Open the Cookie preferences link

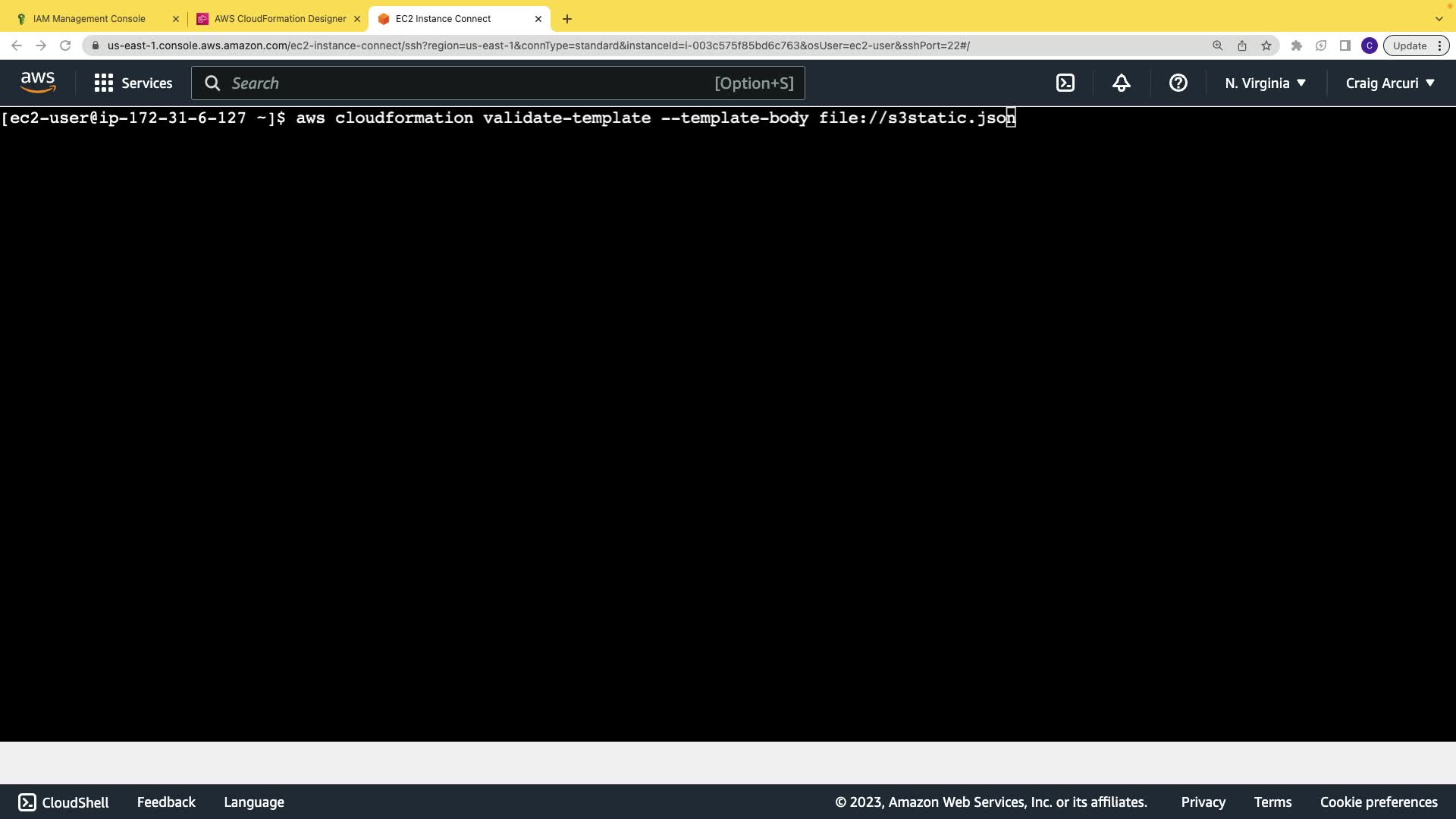pos(1379,802)
